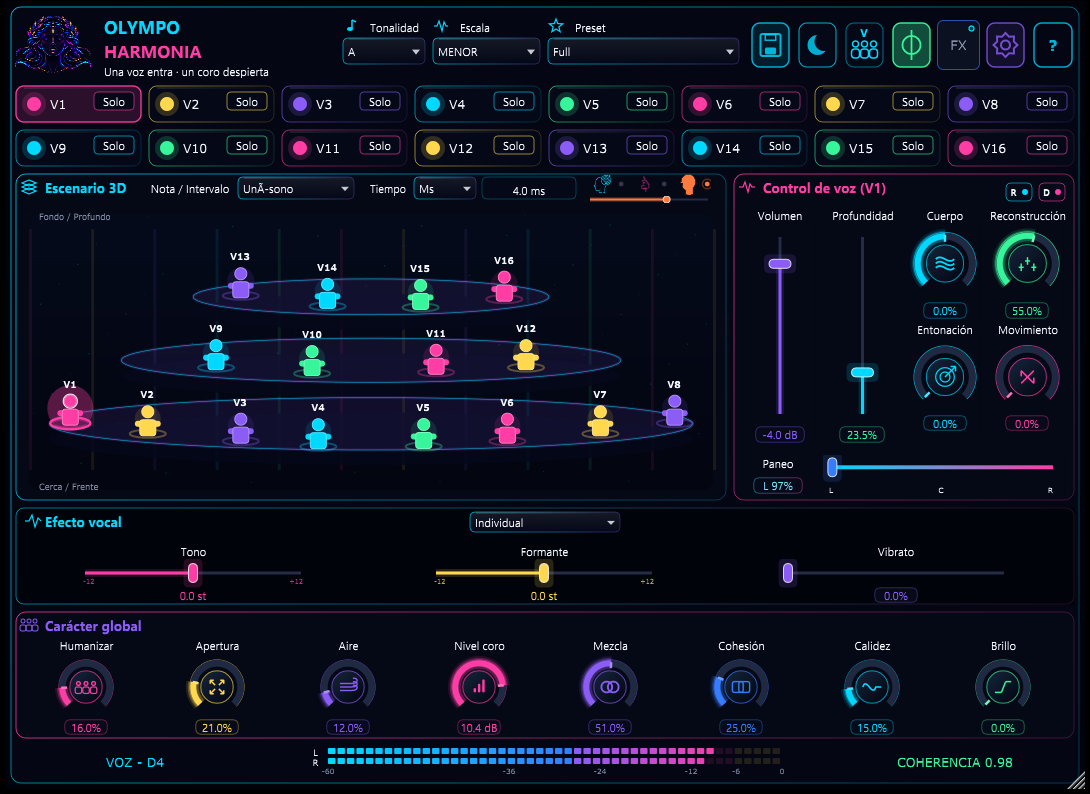Select the V6 voice tab

744,104
